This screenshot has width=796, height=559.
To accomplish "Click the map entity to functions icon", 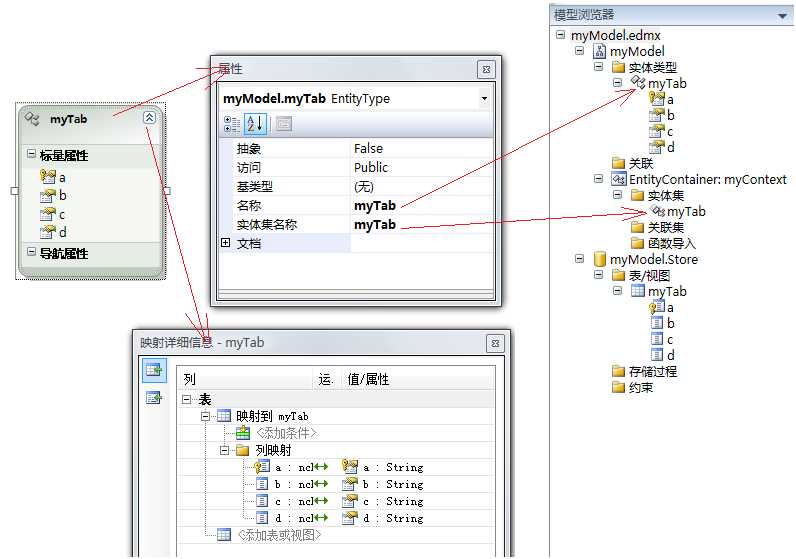I will [154, 398].
